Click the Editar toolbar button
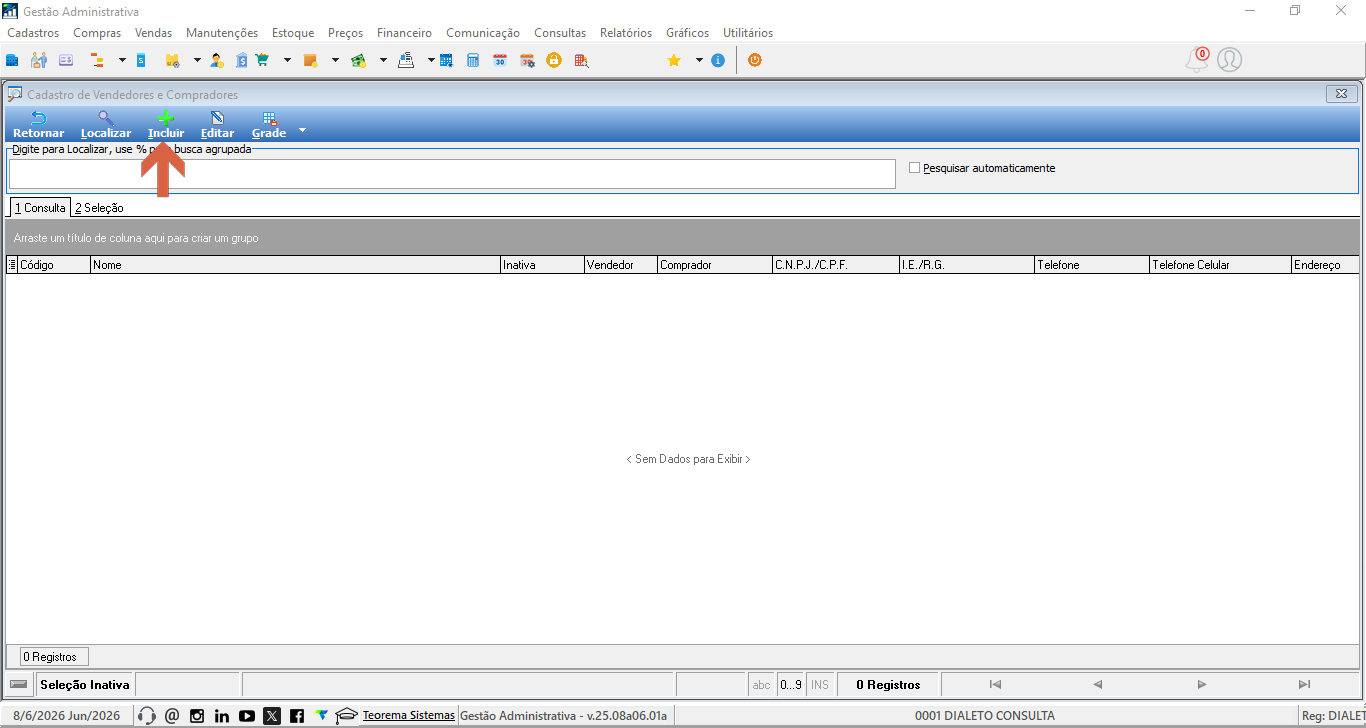Image resolution: width=1366 pixels, height=728 pixels. coord(217,125)
